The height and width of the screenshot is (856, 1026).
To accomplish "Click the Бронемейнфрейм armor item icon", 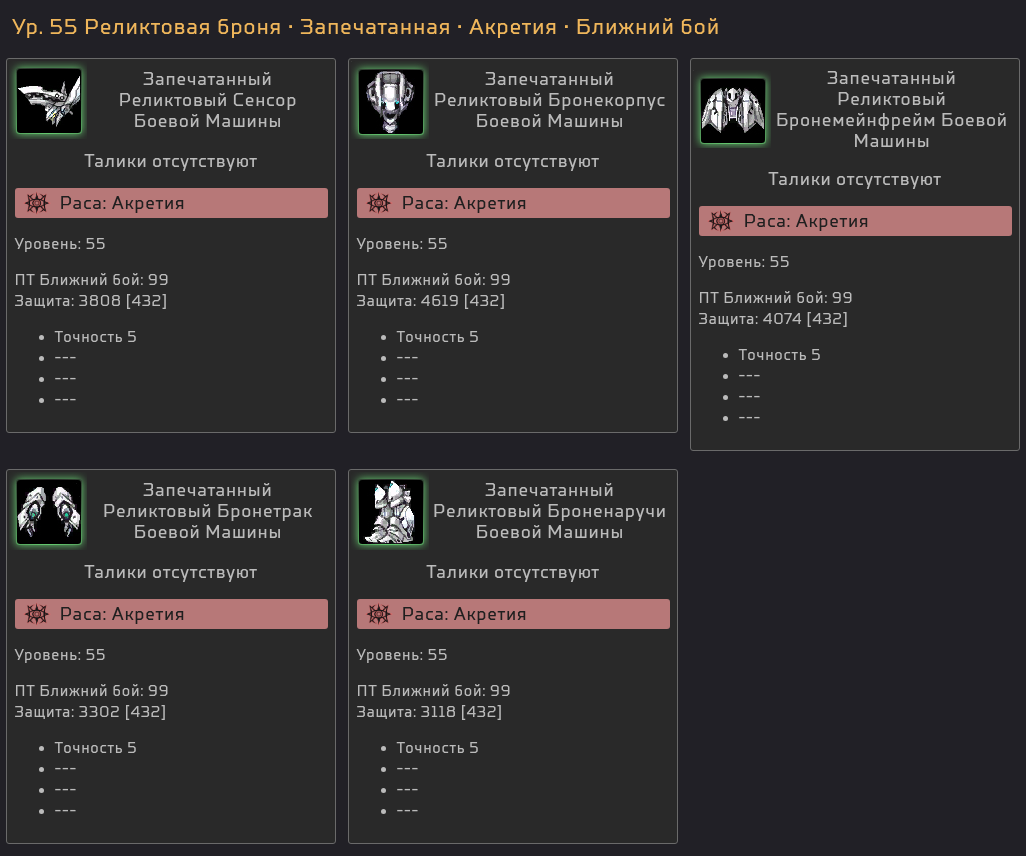I will point(733,111).
